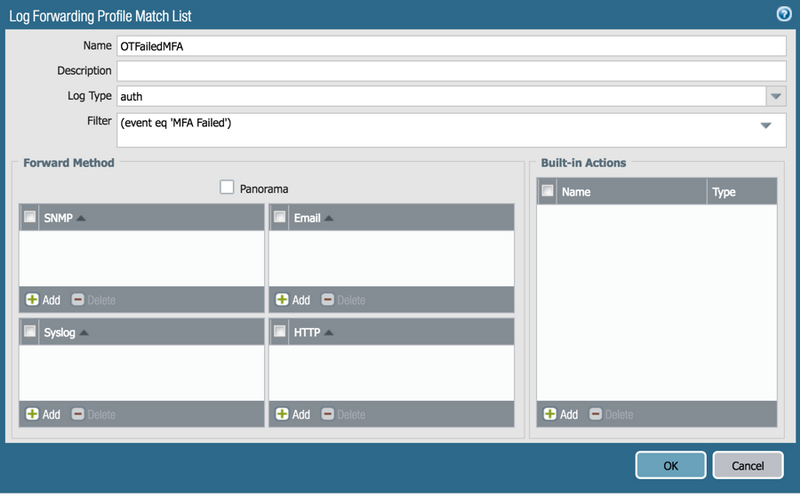The width and height of the screenshot is (800, 494).
Task: Click the green Add icon under Syslog
Action: coord(32,414)
